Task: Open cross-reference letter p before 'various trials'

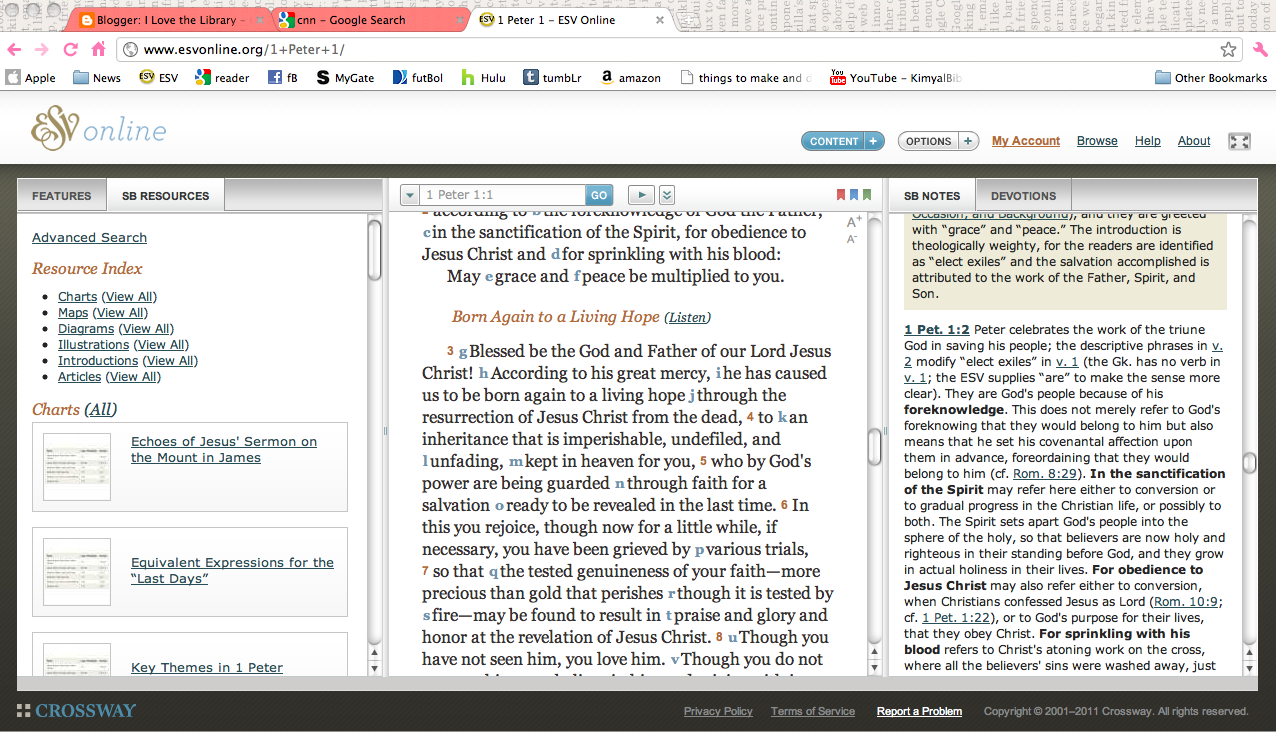Action: (x=700, y=550)
